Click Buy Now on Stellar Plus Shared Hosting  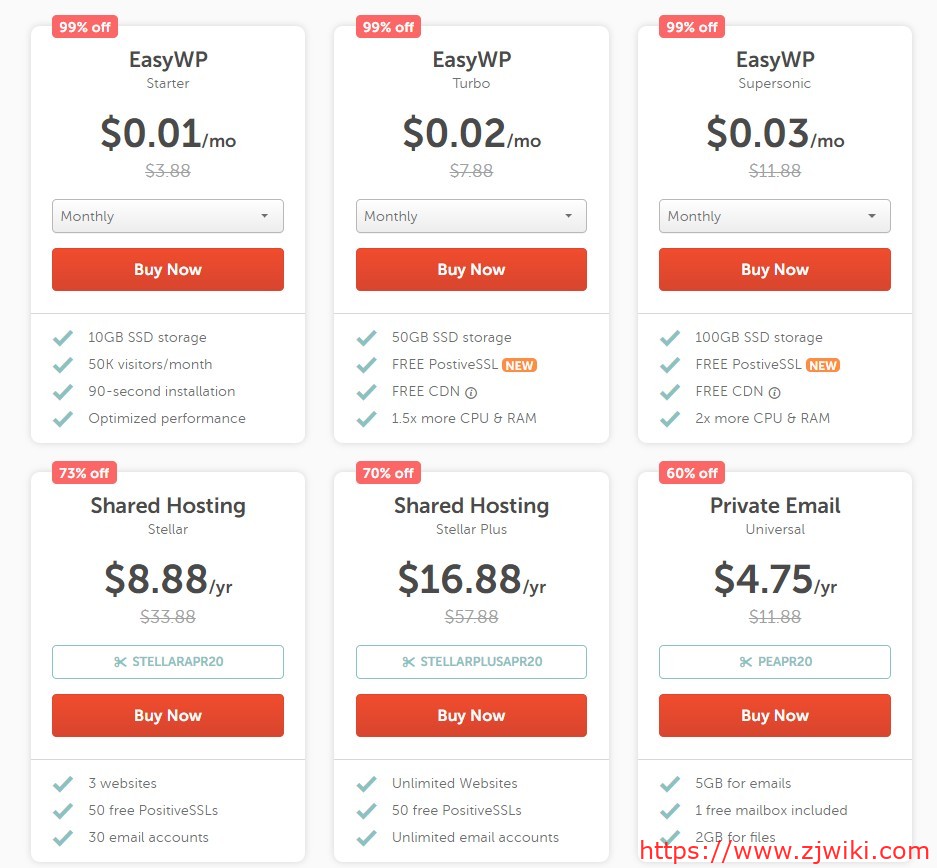click(471, 715)
